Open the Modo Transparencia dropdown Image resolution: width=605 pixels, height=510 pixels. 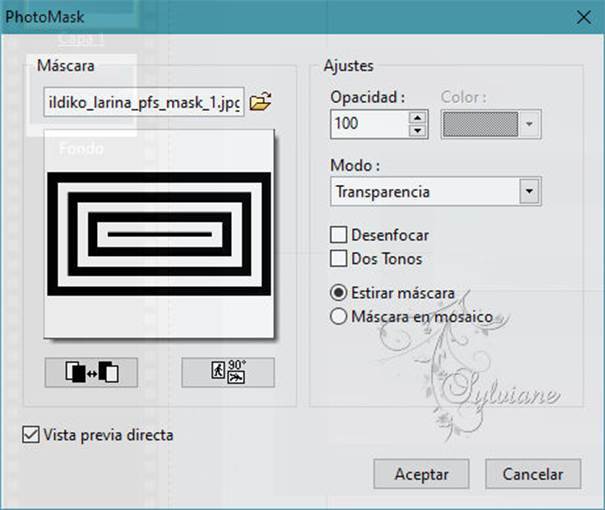coord(436,191)
